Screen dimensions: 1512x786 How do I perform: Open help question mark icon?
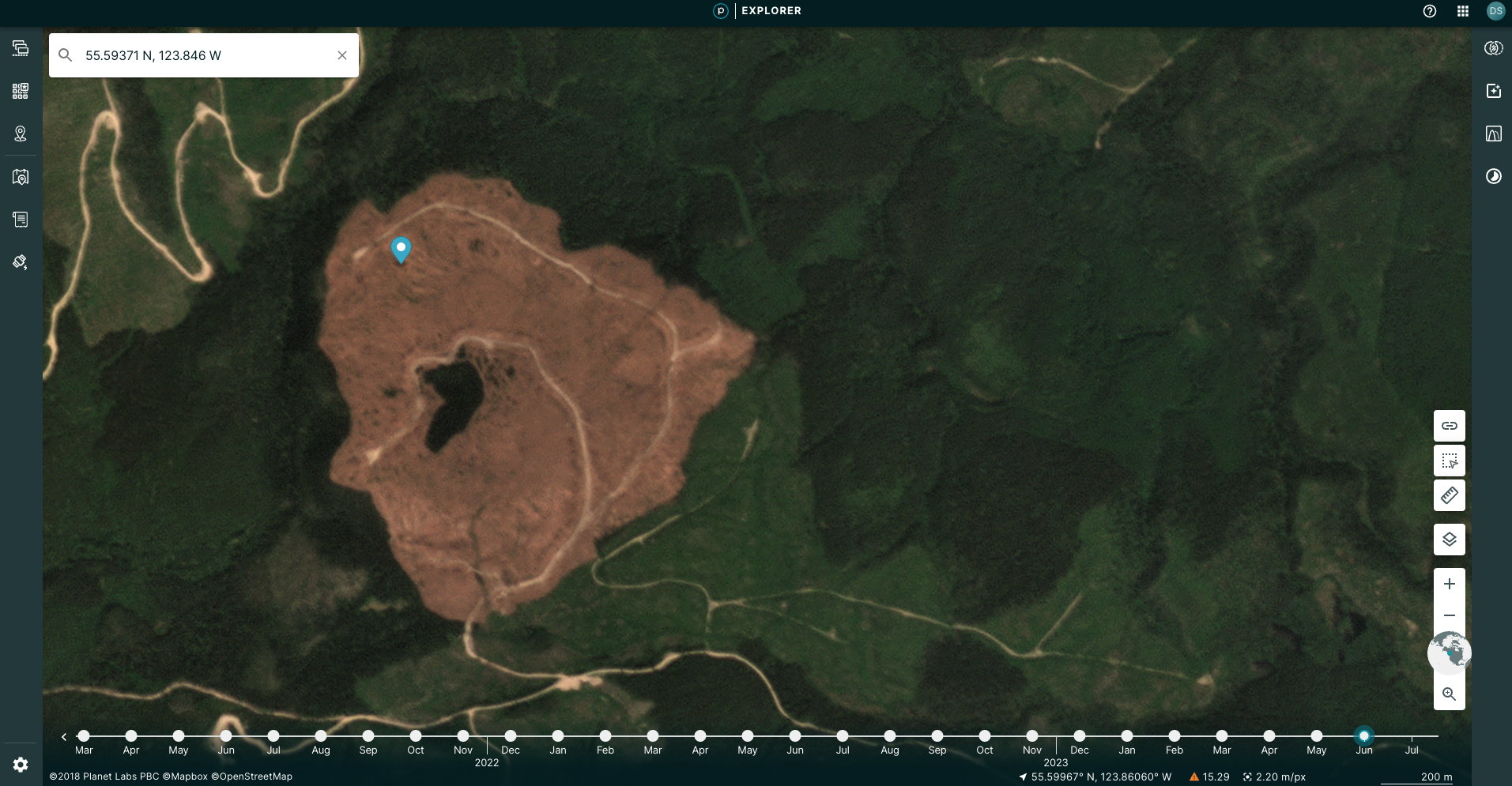click(x=1430, y=11)
